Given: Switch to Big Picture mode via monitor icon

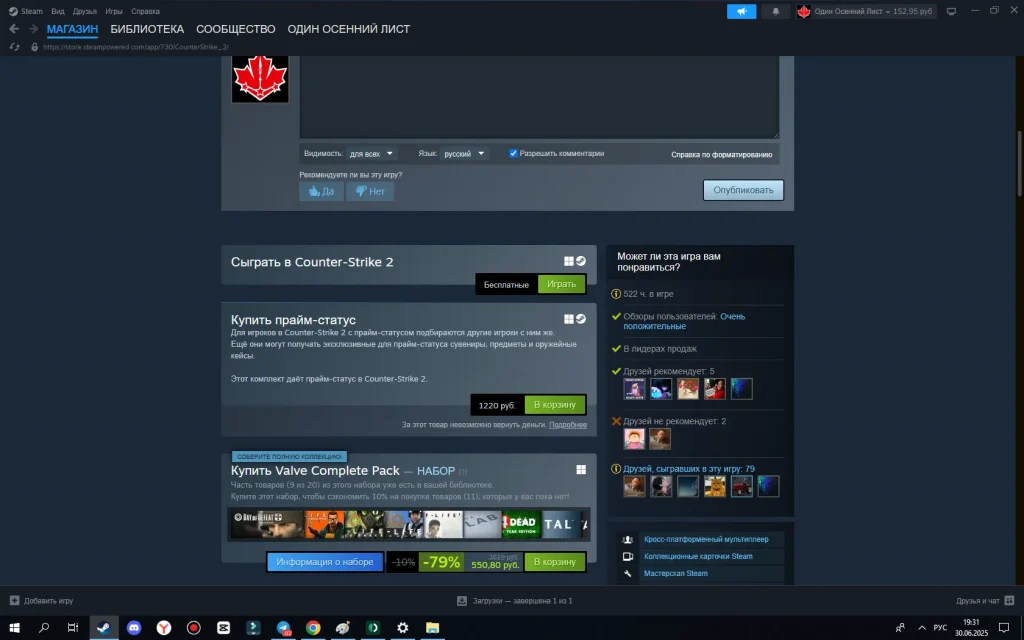Looking at the screenshot, I should point(952,11).
